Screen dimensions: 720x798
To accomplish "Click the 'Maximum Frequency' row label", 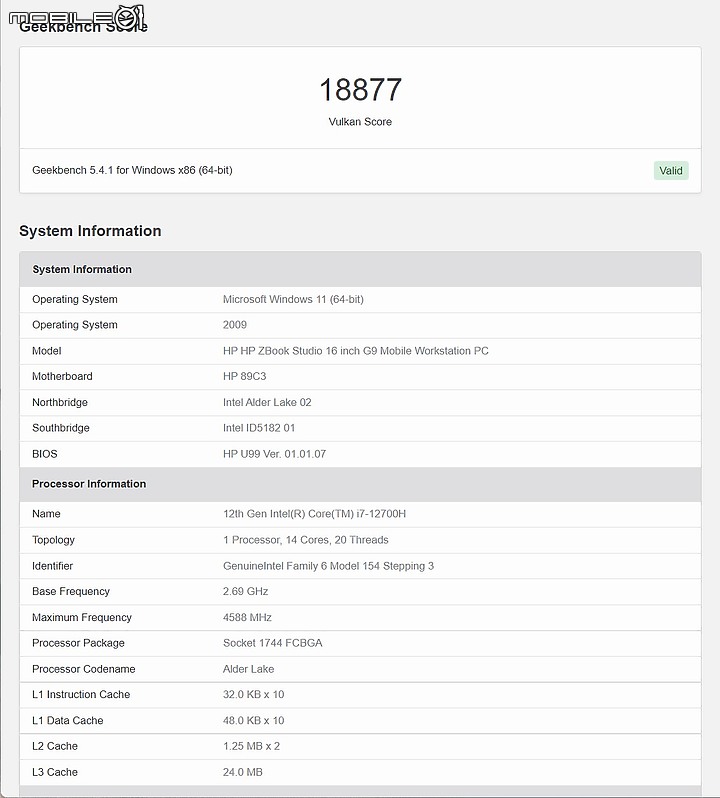I will pyautogui.click(x=82, y=617).
